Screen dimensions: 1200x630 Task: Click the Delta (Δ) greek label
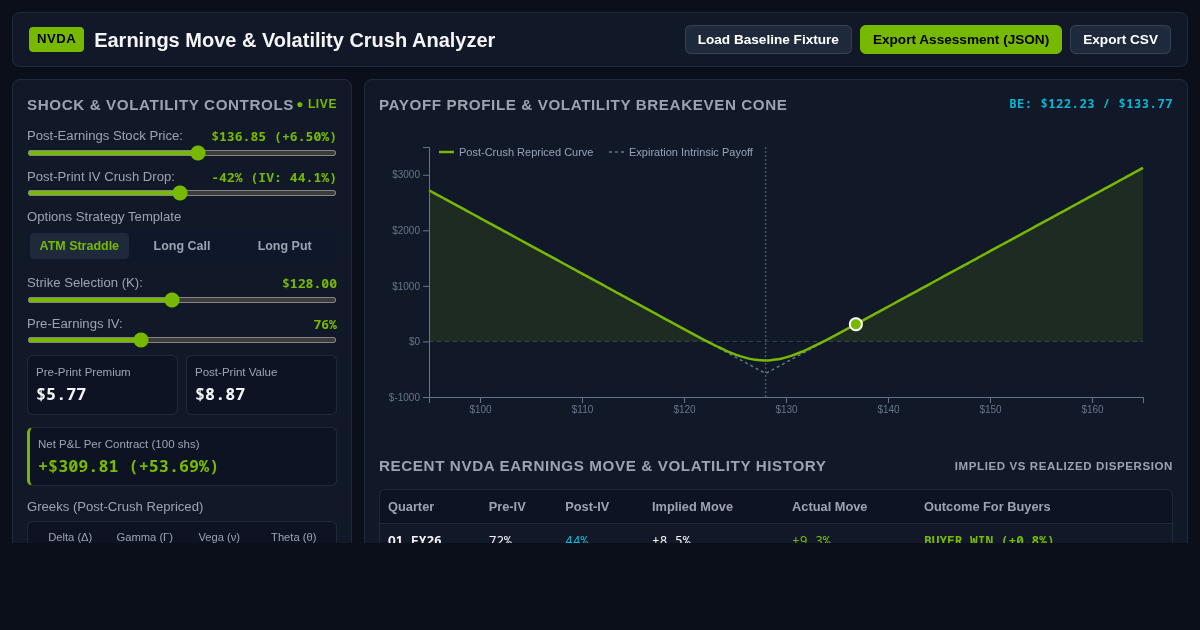(70, 537)
